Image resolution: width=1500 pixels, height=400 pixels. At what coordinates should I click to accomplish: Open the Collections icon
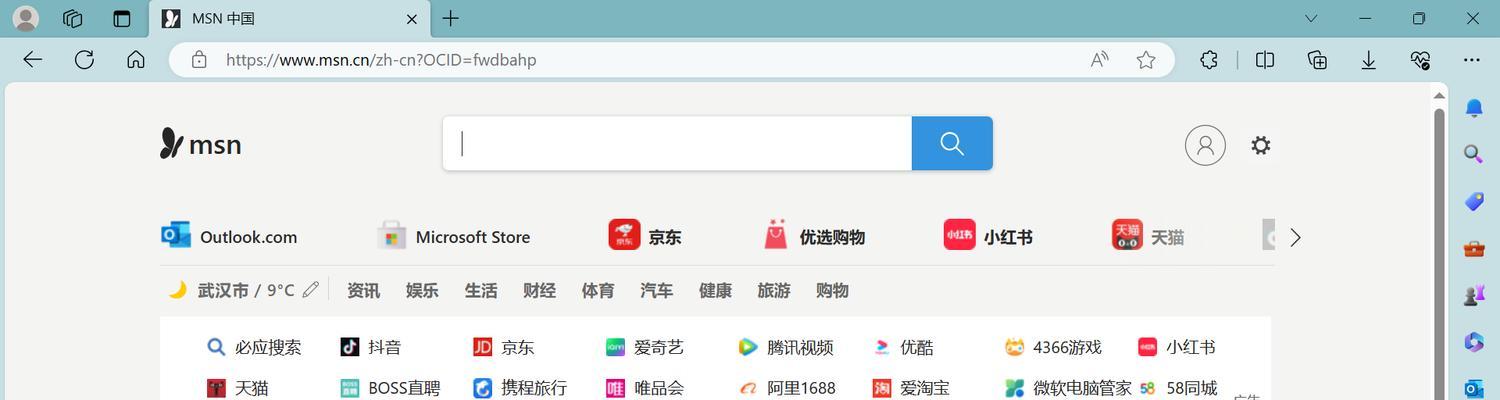[1318, 60]
